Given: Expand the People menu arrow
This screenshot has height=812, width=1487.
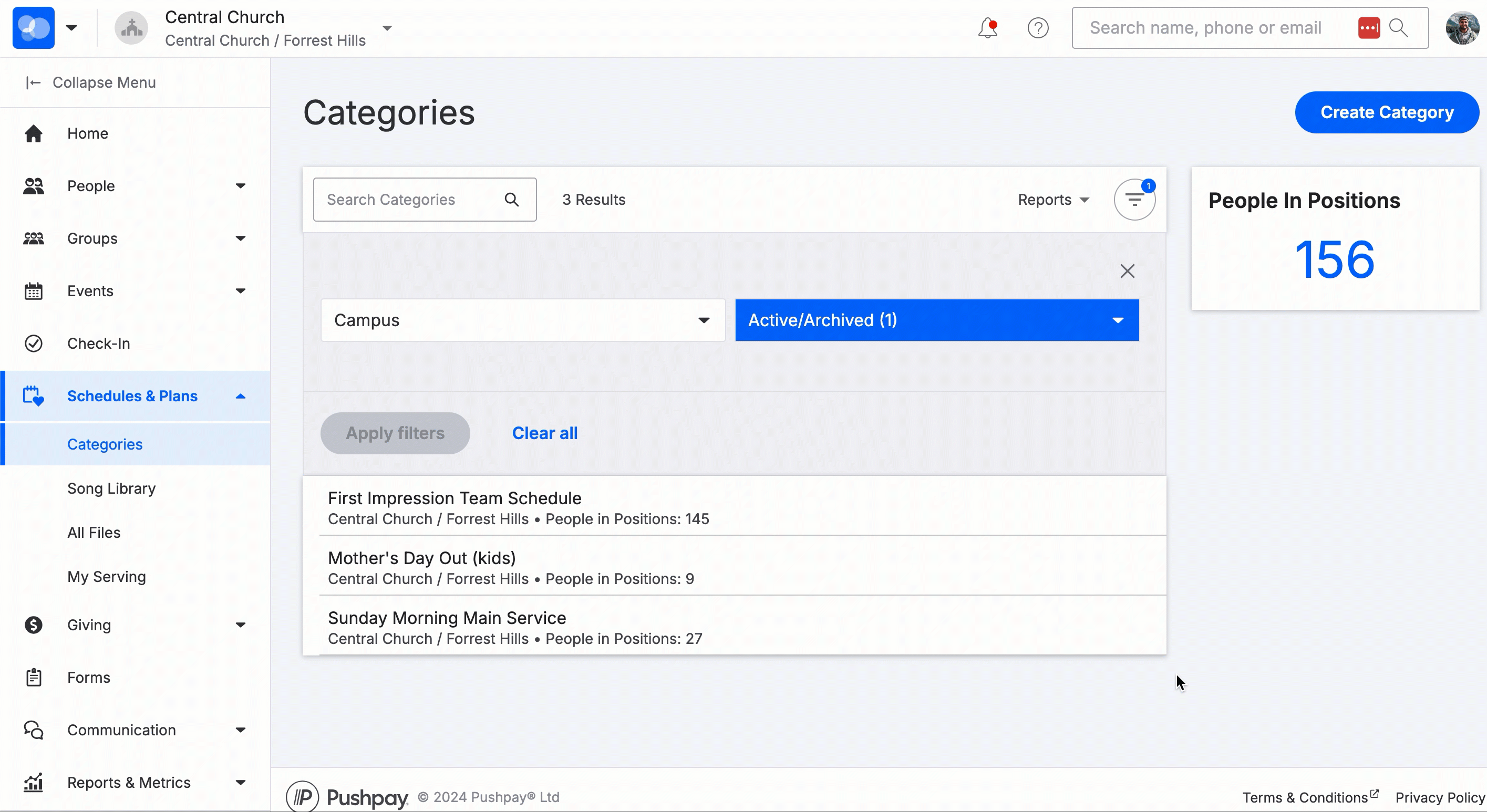Looking at the screenshot, I should pyautogui.click(x=241, y=186).
